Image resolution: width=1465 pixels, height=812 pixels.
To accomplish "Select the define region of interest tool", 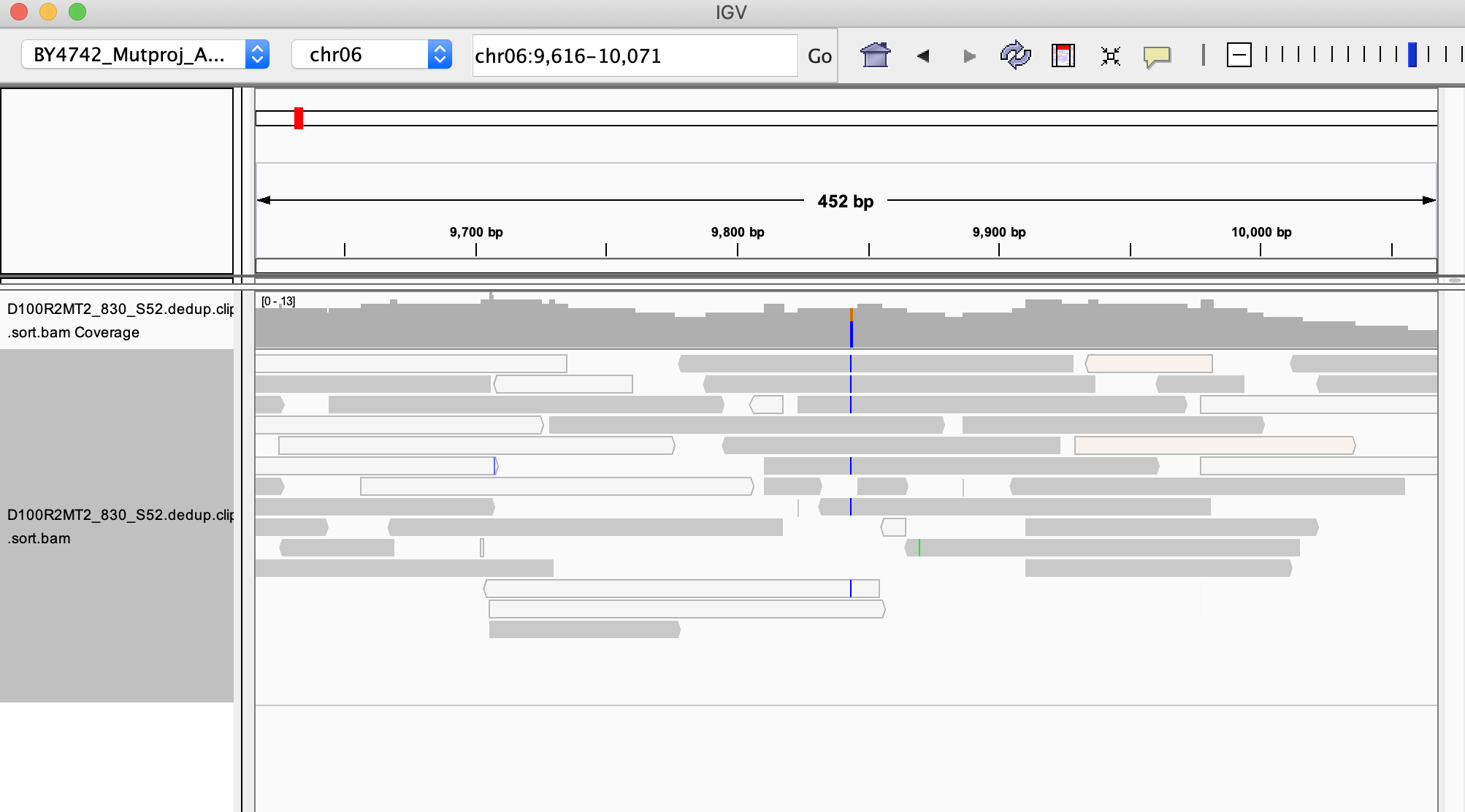I will pyautogui.click(x=1063, y=55).
